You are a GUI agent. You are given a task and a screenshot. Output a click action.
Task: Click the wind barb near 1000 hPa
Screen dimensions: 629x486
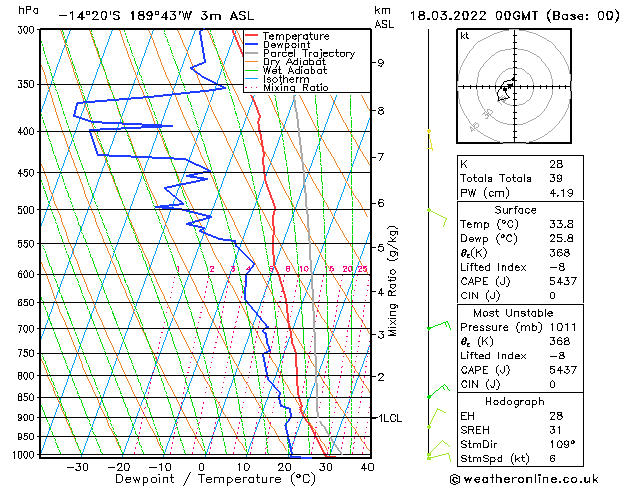(439, 457)
